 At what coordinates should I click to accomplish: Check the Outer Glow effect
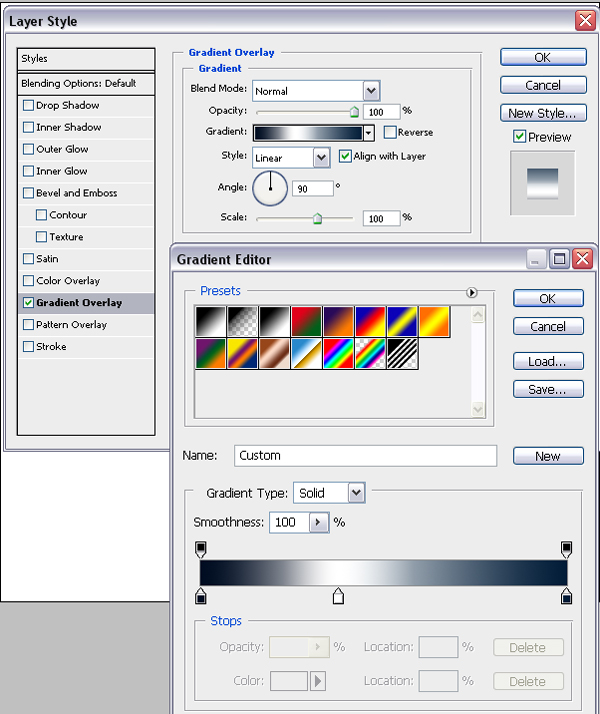(28, 149)
